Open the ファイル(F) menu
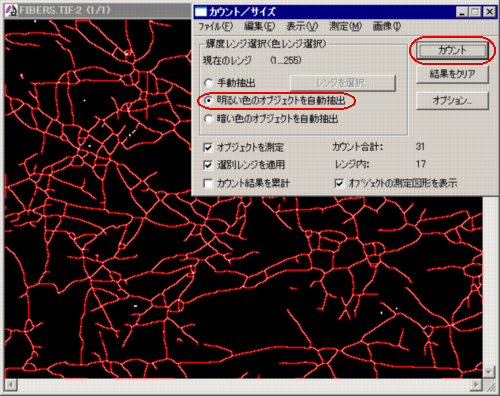 click(x=215, y=26)
